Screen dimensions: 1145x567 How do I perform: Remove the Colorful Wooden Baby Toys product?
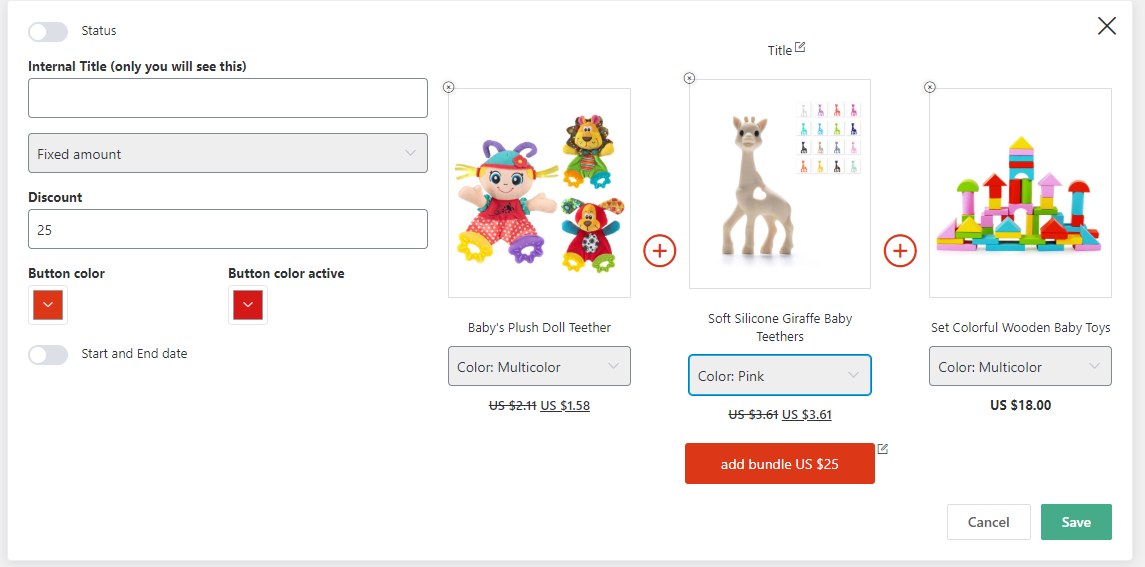click(x=930, y=87)
